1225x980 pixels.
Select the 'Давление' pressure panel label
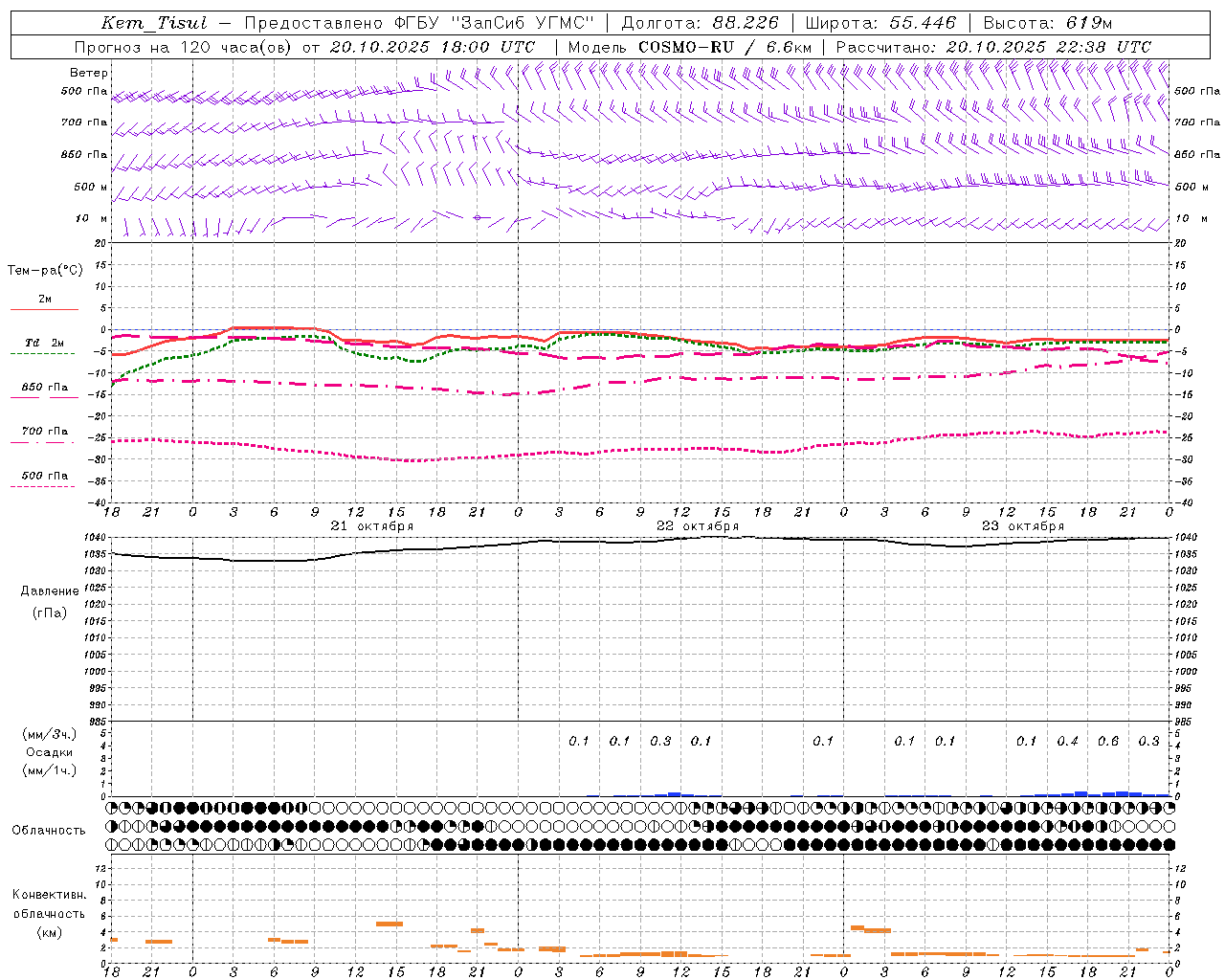click(50, 591)
